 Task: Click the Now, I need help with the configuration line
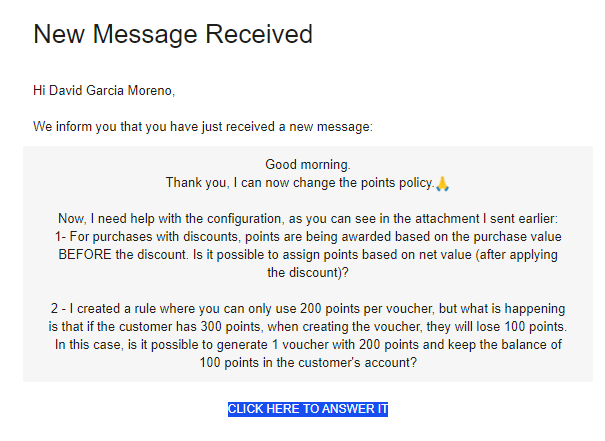coord(308,219)
